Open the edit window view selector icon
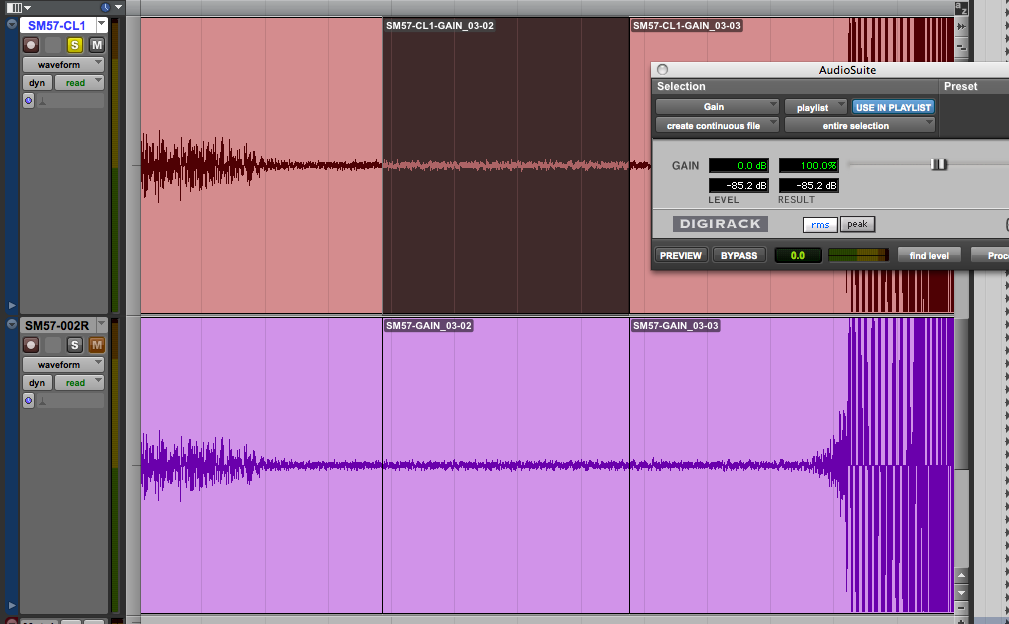This screenshot has width=1009, height=624. [17, 8]
